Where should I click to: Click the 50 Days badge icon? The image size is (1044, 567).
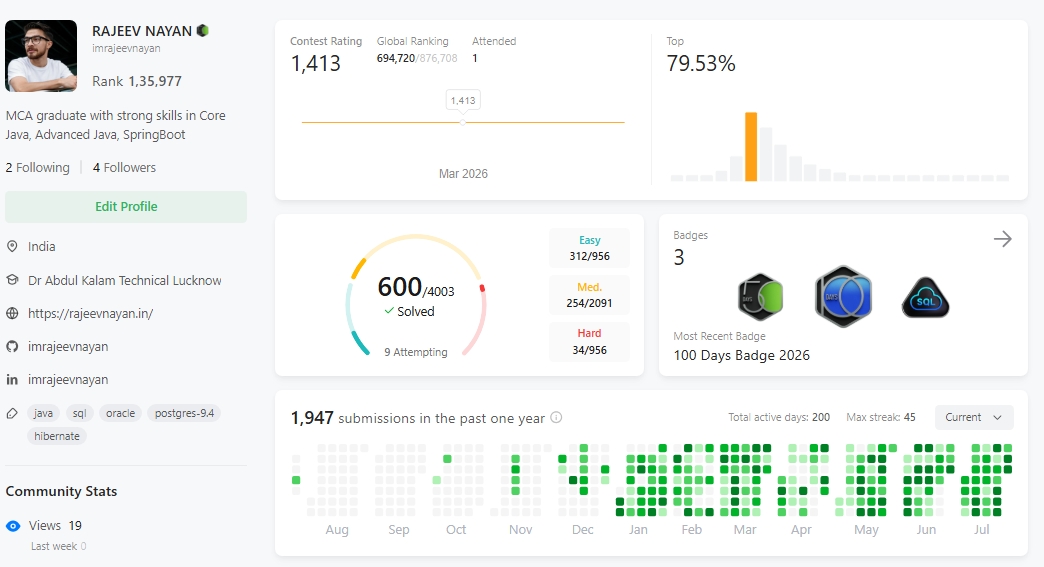(760, 297)
